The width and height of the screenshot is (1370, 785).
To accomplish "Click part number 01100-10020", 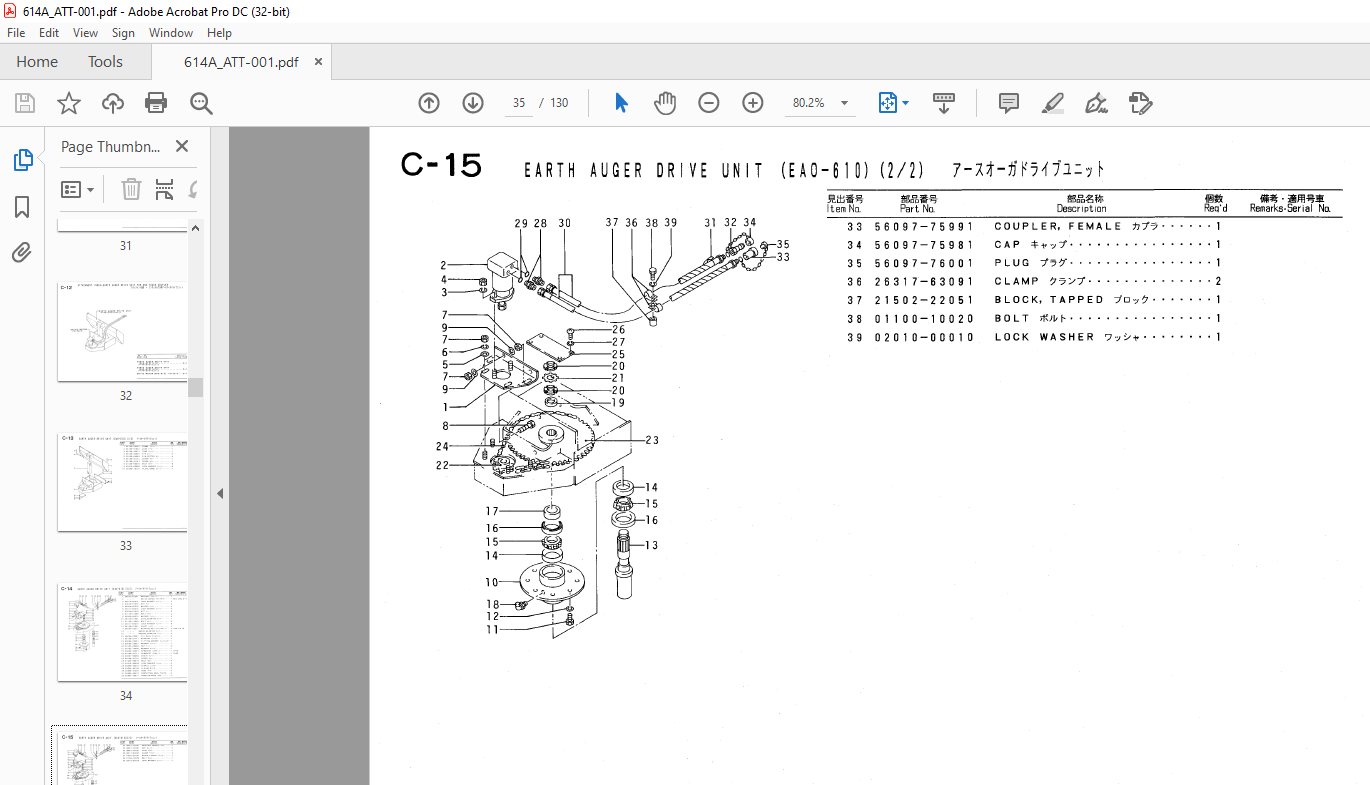I will click(924, 319).
